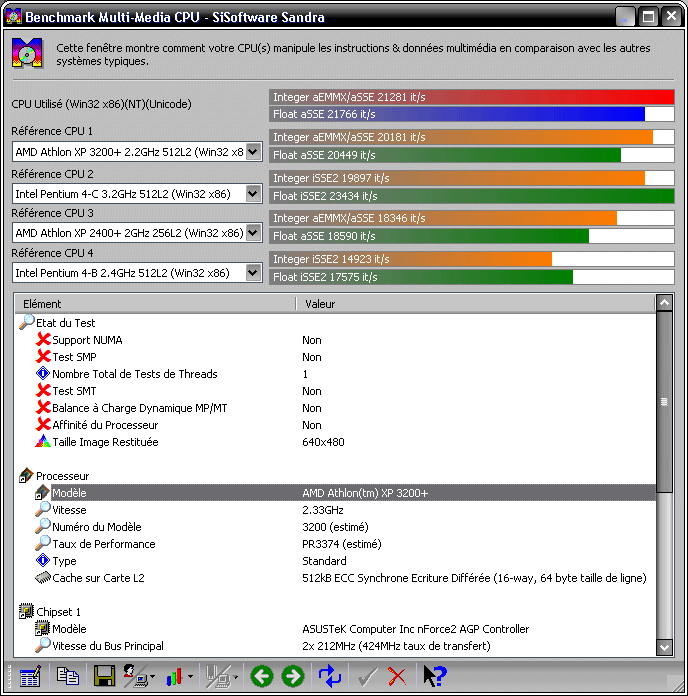Click the blue refresh arrows icon
This screenshot has width=688, height=696.
330,677
